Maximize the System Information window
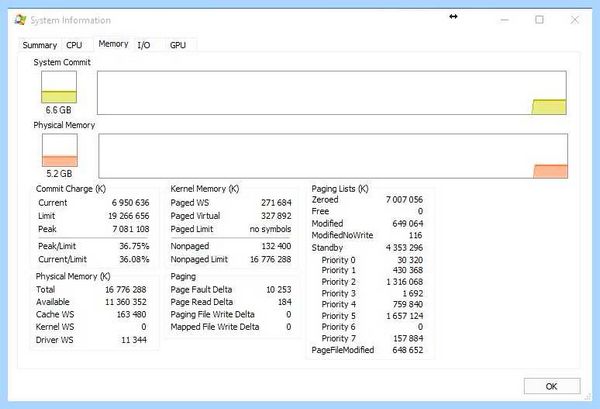Viewport: 600px width, 409px height. [x=539, y=20]
